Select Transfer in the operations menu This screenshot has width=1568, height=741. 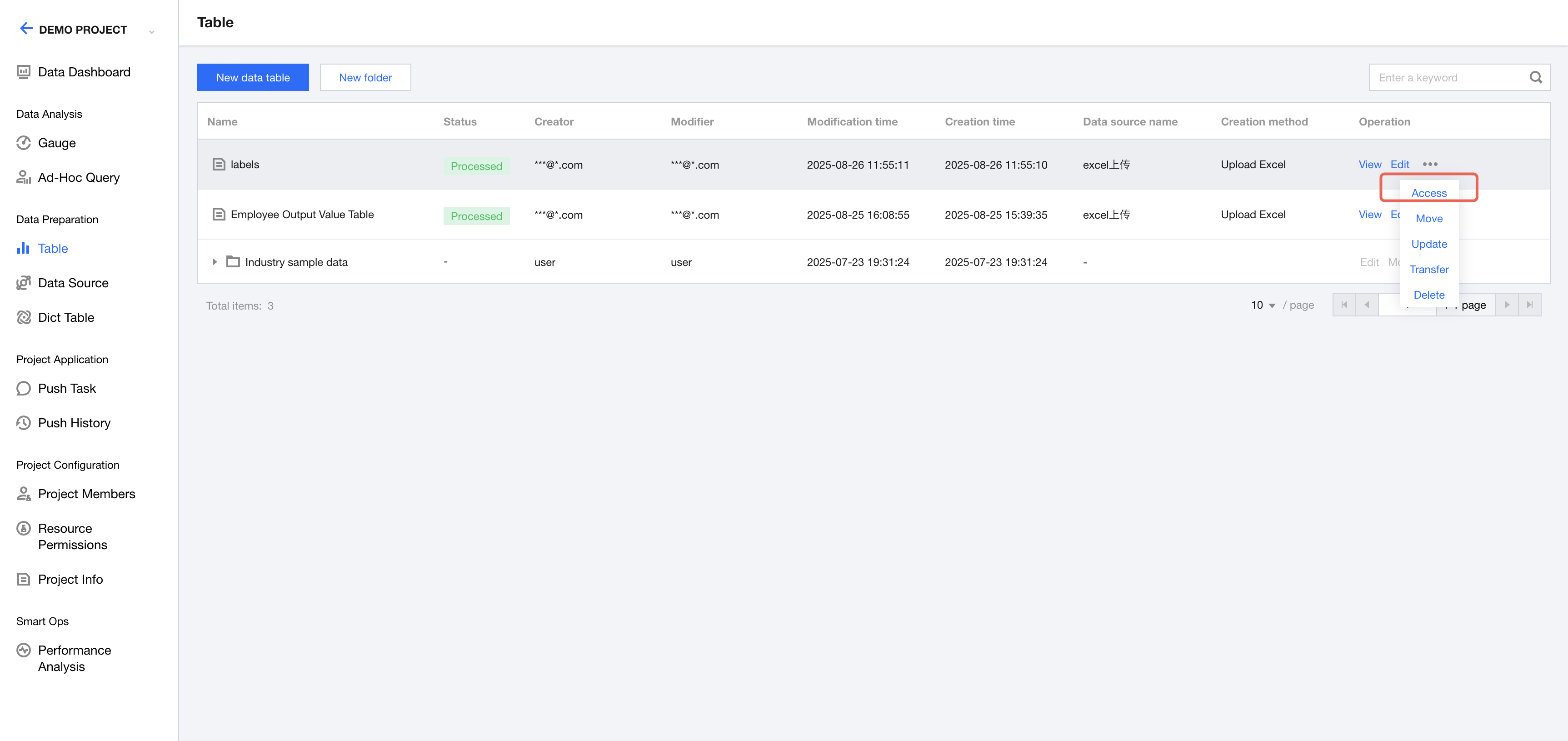tap(1428, 270)
